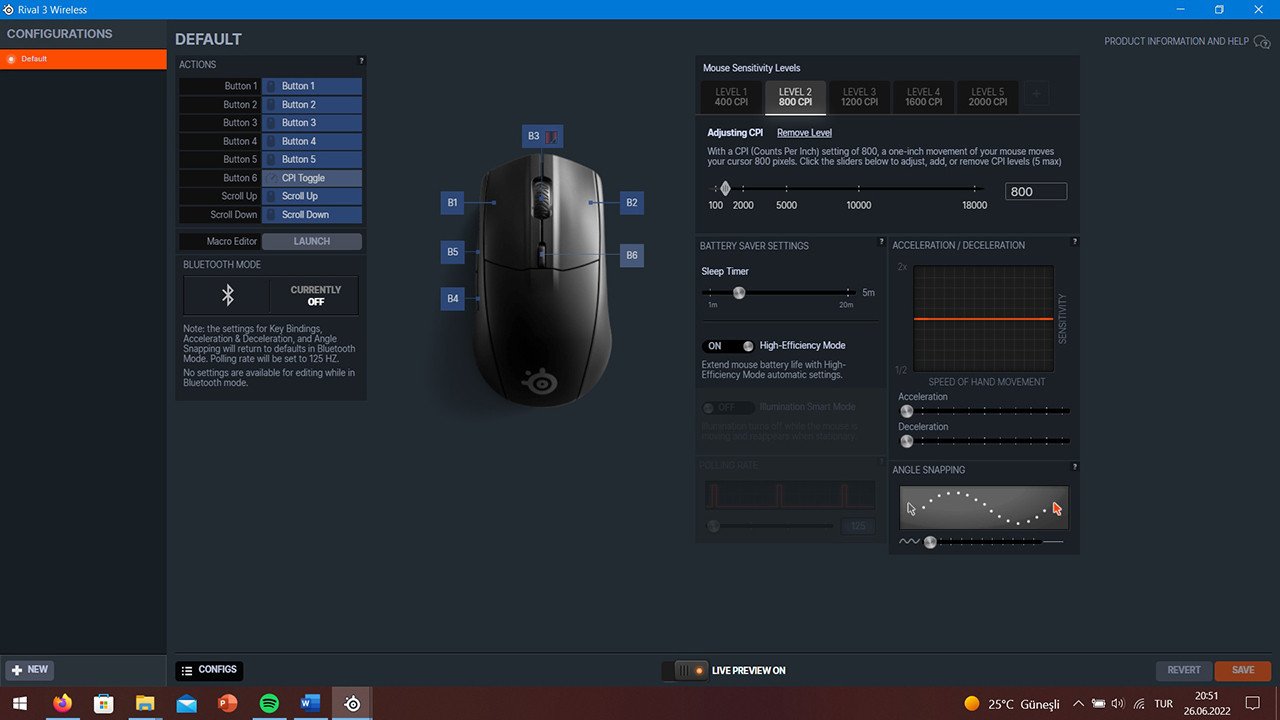Select Level 1 400 CPI tab

pos(731,97)
